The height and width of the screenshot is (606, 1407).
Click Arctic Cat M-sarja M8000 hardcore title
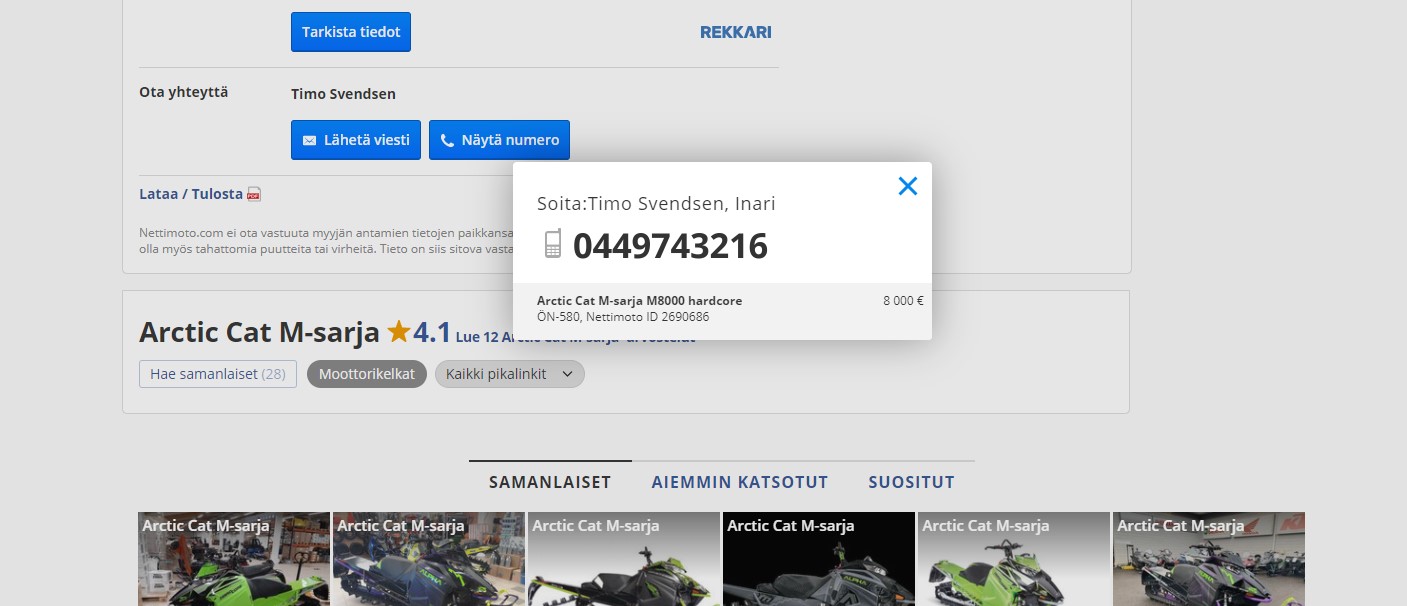(639, 300)
